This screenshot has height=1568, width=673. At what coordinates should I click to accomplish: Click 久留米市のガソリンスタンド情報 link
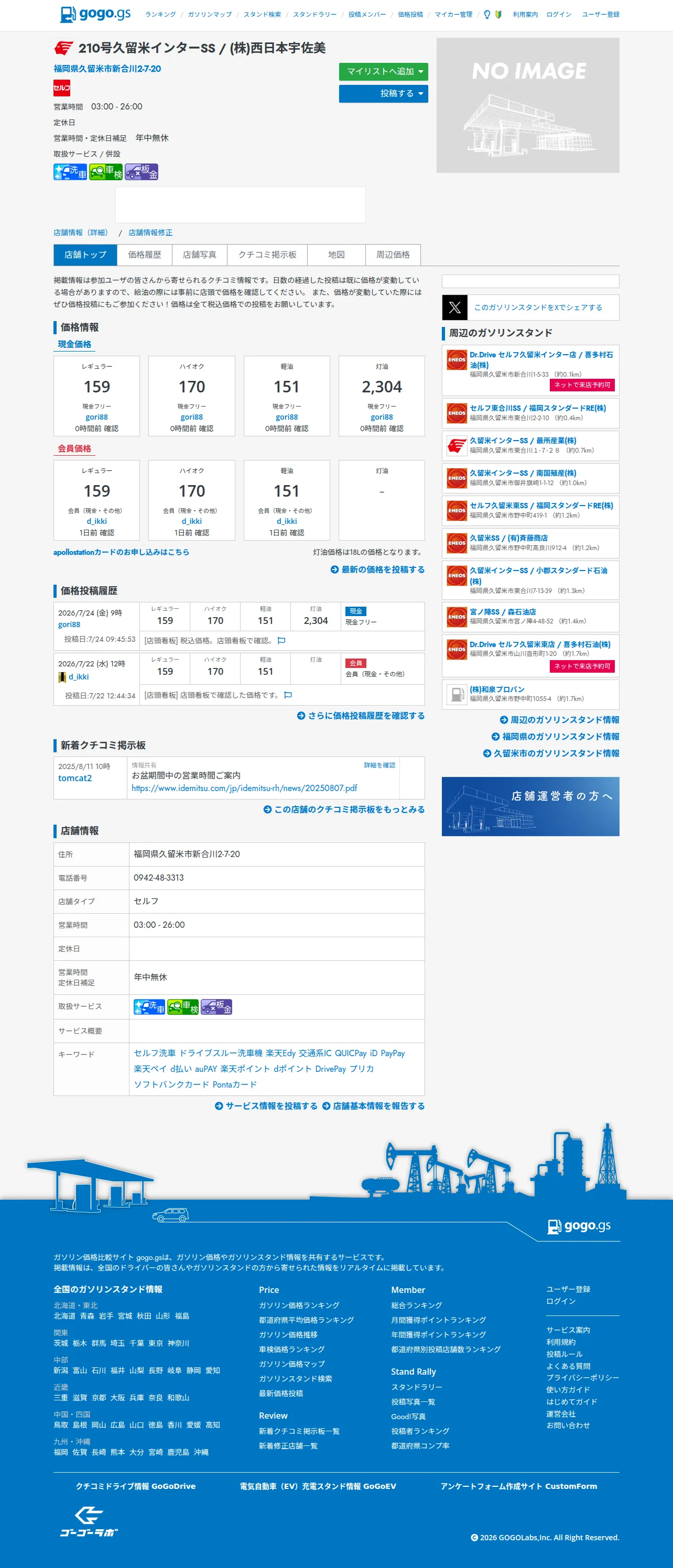tap(551, 753)
